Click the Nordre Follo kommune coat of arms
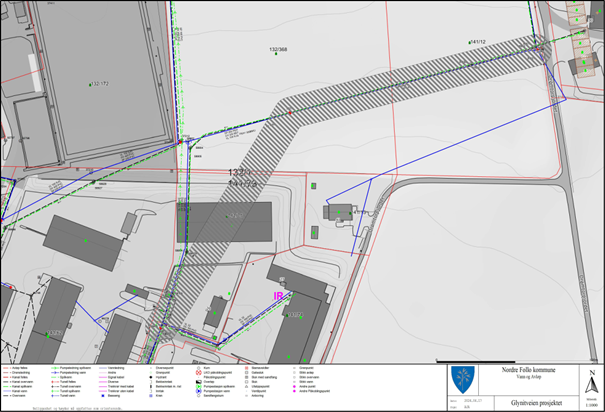 coord(463,380)
